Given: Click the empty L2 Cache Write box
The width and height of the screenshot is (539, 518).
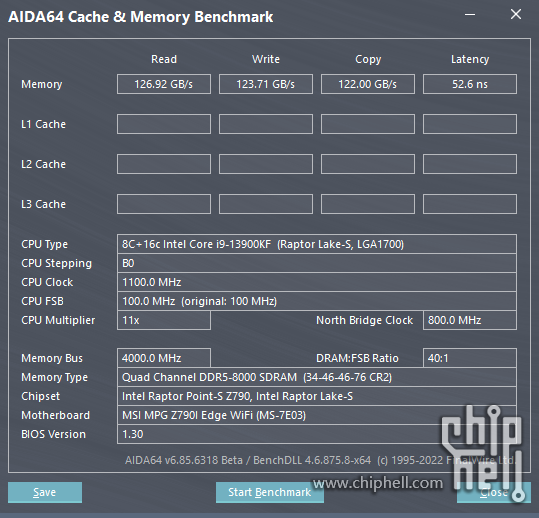Looking at the screenshot, I should pos(266,164).
